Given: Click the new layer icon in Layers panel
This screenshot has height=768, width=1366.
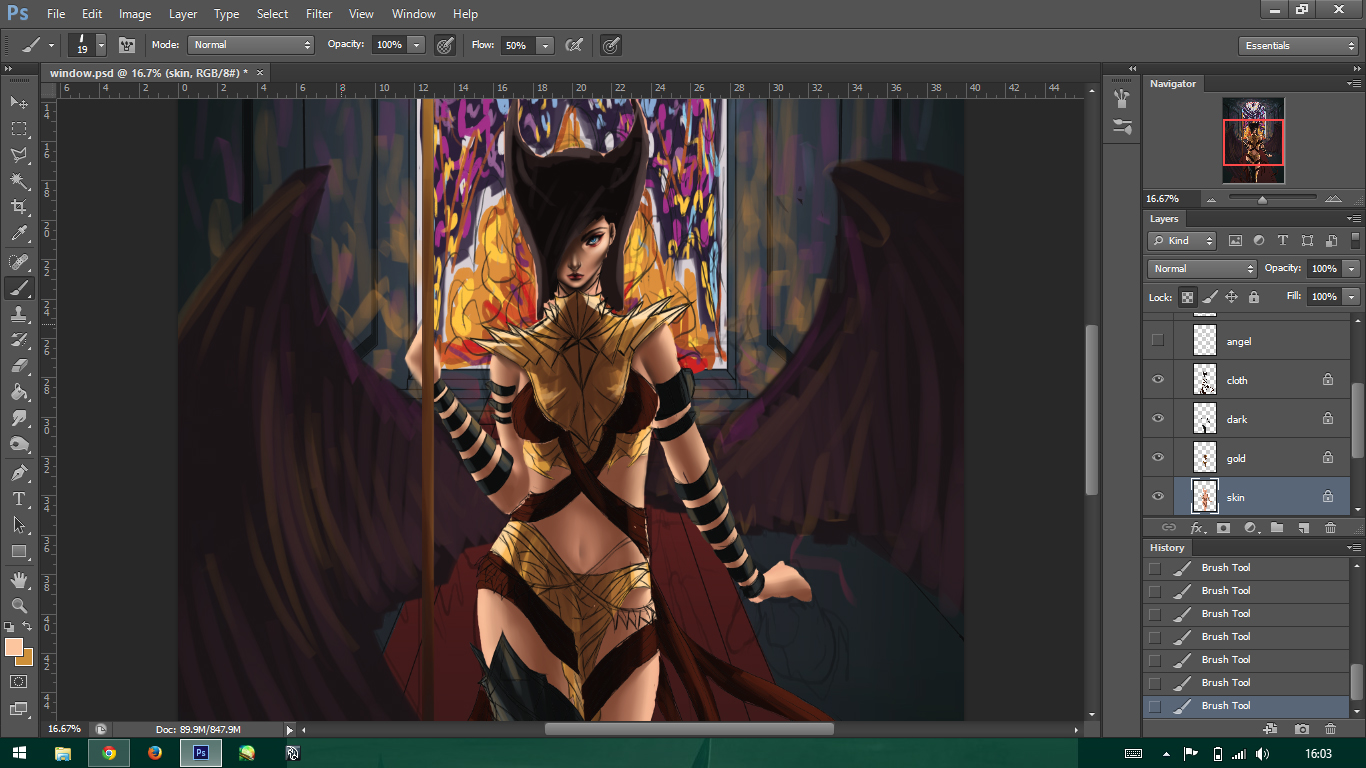Looking at the screenshot, I should tap(1304, 528).
